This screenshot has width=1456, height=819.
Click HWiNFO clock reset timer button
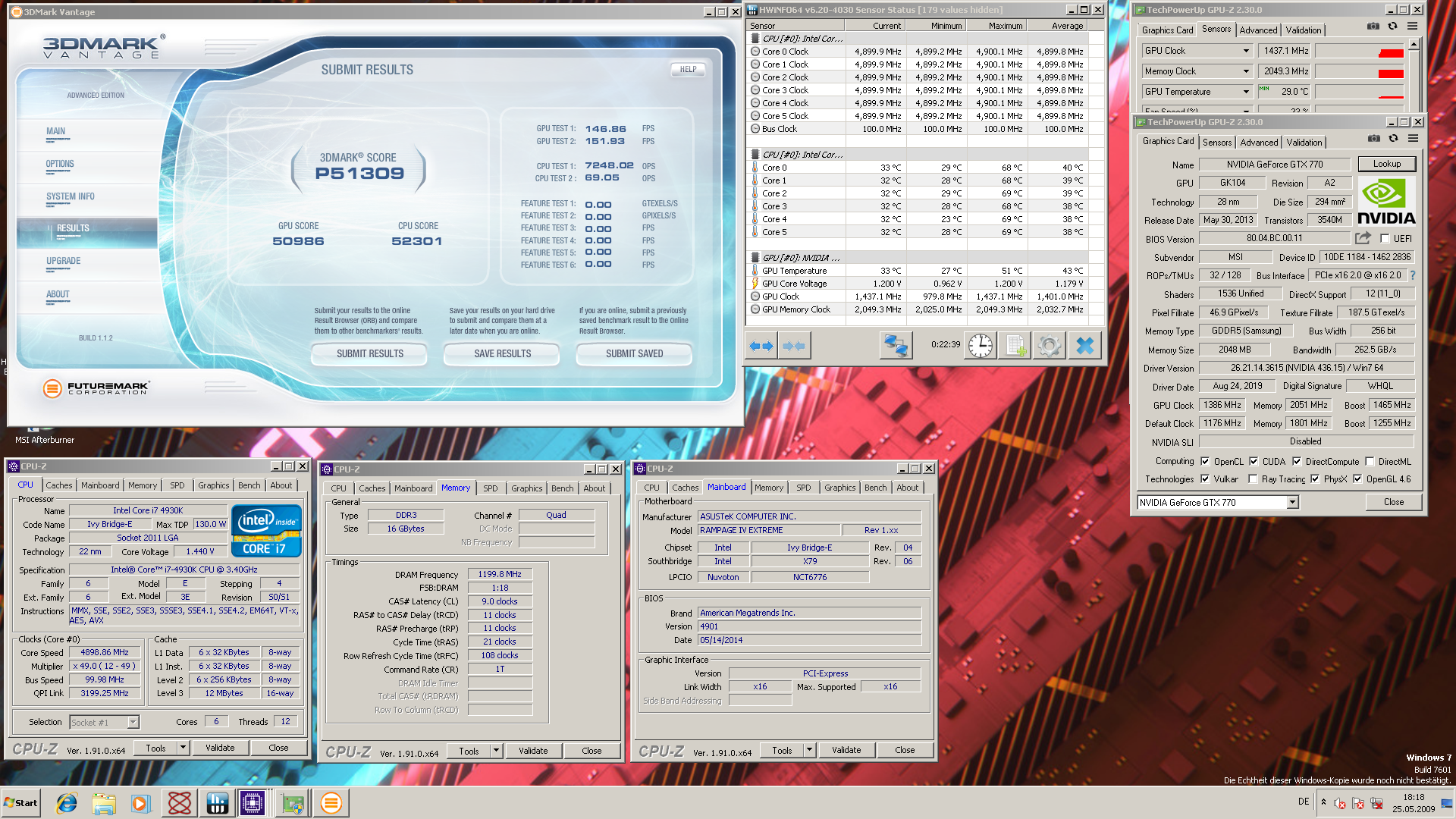click(x=980, y=346)
